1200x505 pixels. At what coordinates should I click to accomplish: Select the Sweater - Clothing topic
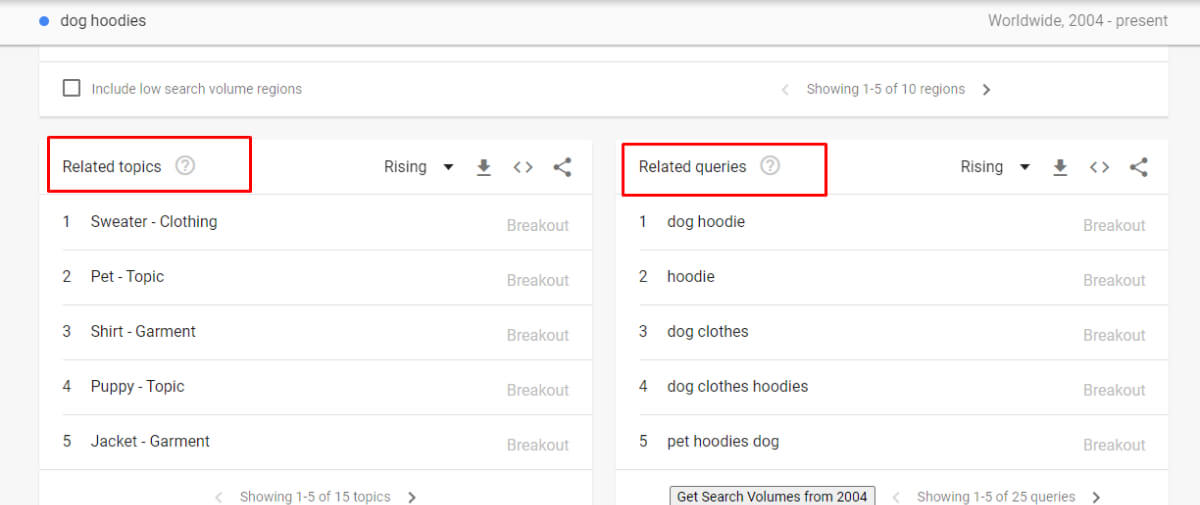pos(154,222)
